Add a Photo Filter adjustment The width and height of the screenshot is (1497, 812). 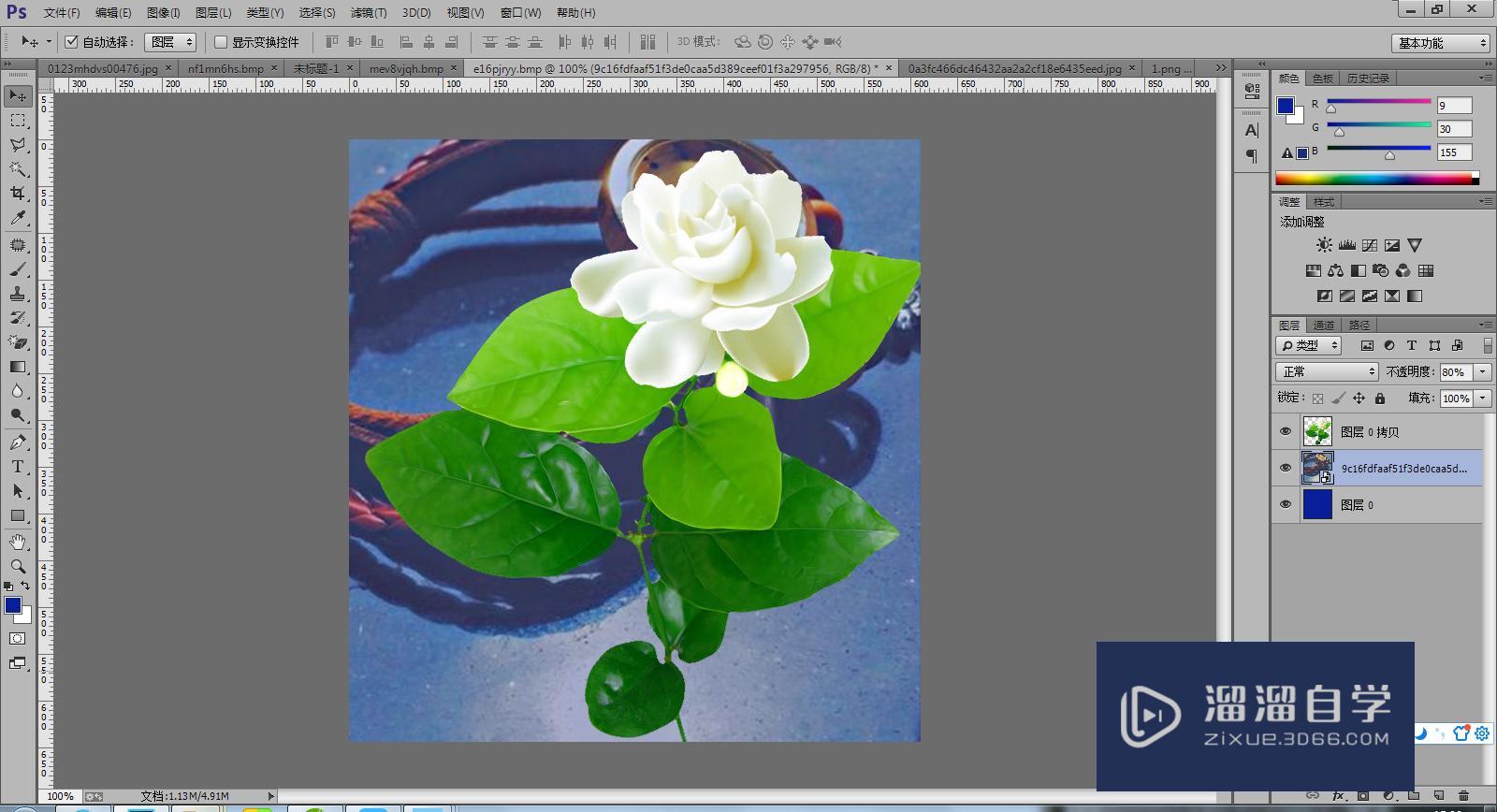pyautogui.click(x=1380, y=270)
